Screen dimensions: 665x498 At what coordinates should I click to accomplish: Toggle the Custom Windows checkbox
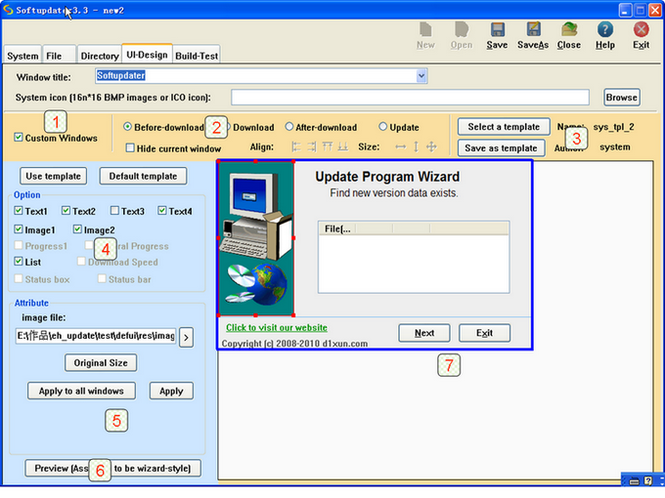18,137
